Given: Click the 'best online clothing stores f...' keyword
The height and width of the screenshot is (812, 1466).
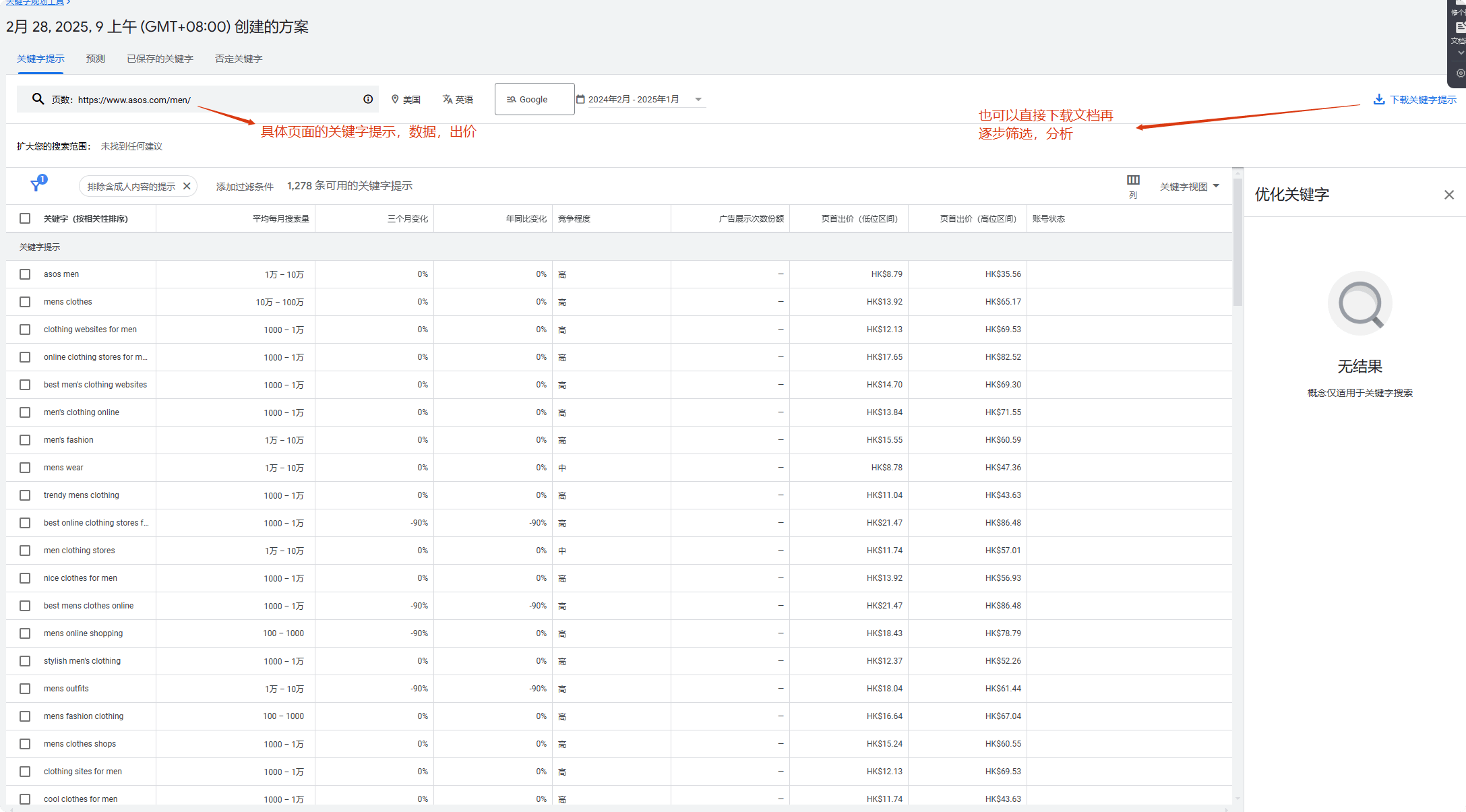Looking at the screenshot, I should (x=96, y=523).
